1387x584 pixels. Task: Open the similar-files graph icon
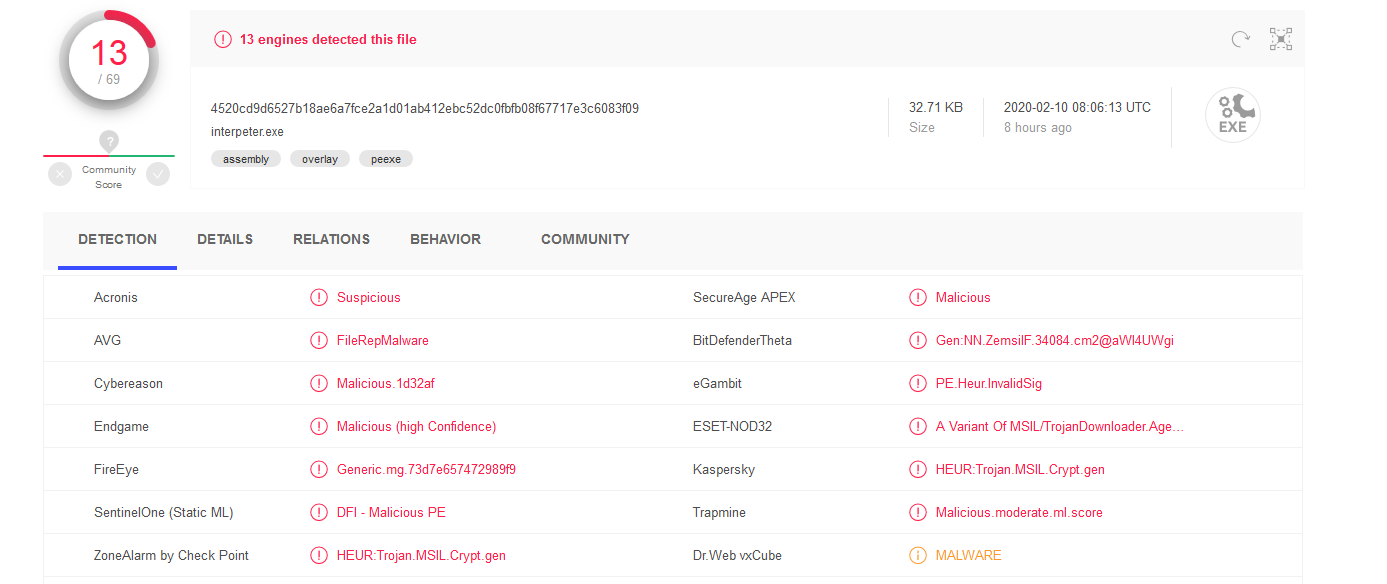(1281, 40)
